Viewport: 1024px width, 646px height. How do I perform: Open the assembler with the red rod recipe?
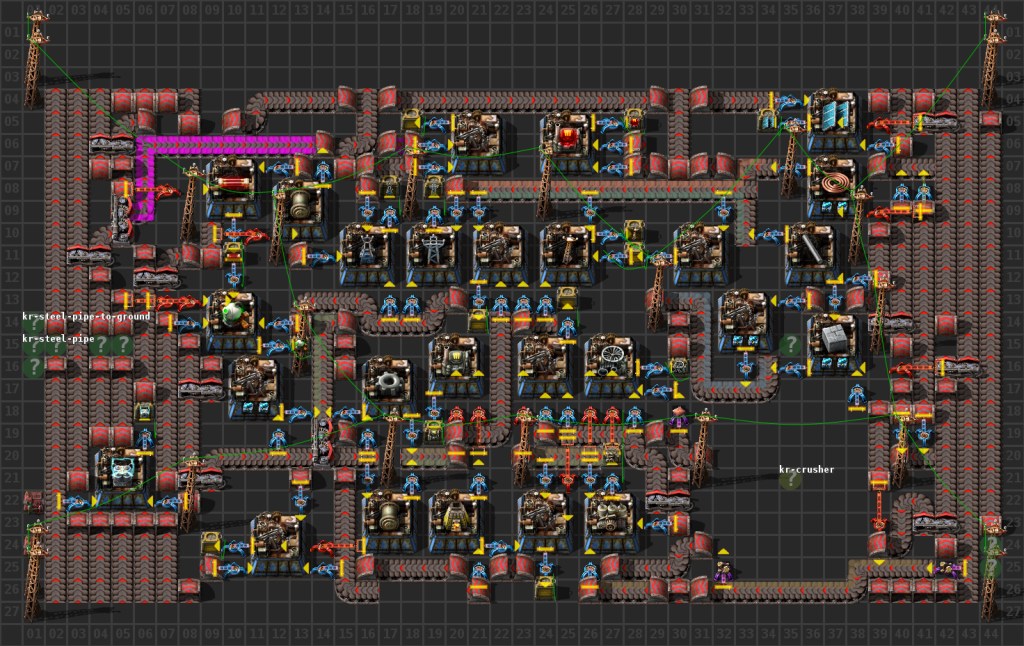pos(232,188)
